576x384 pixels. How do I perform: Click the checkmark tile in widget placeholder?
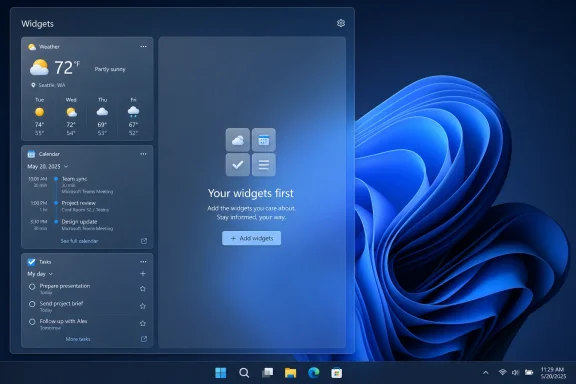238,165
